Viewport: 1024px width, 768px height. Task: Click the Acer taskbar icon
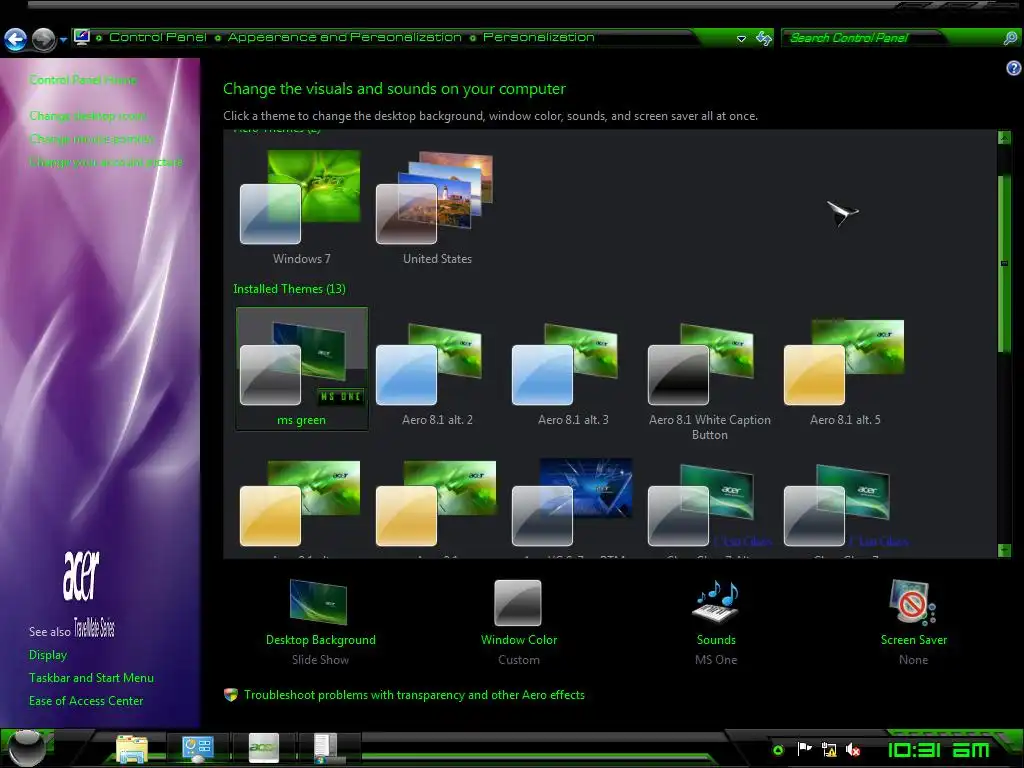[x=264, y=748]
